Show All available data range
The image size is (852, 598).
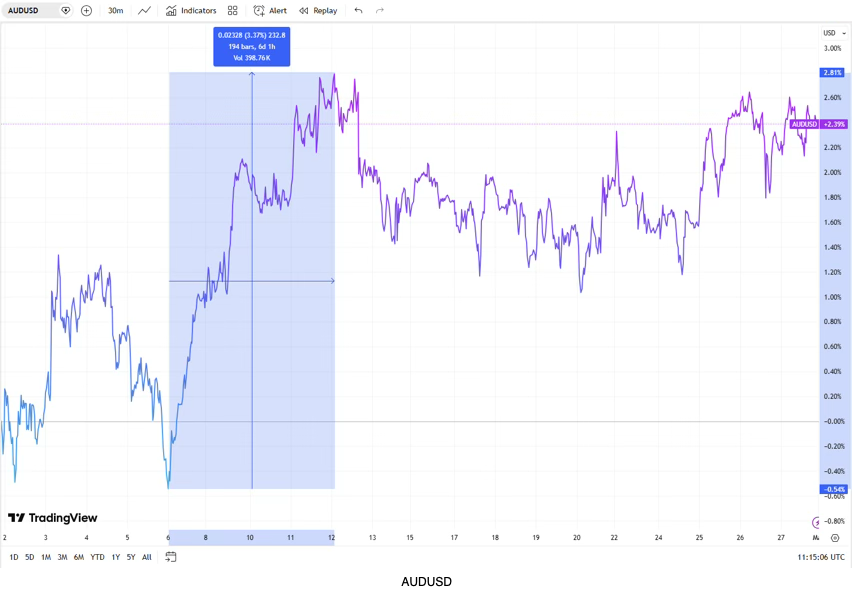pos(147,557)
